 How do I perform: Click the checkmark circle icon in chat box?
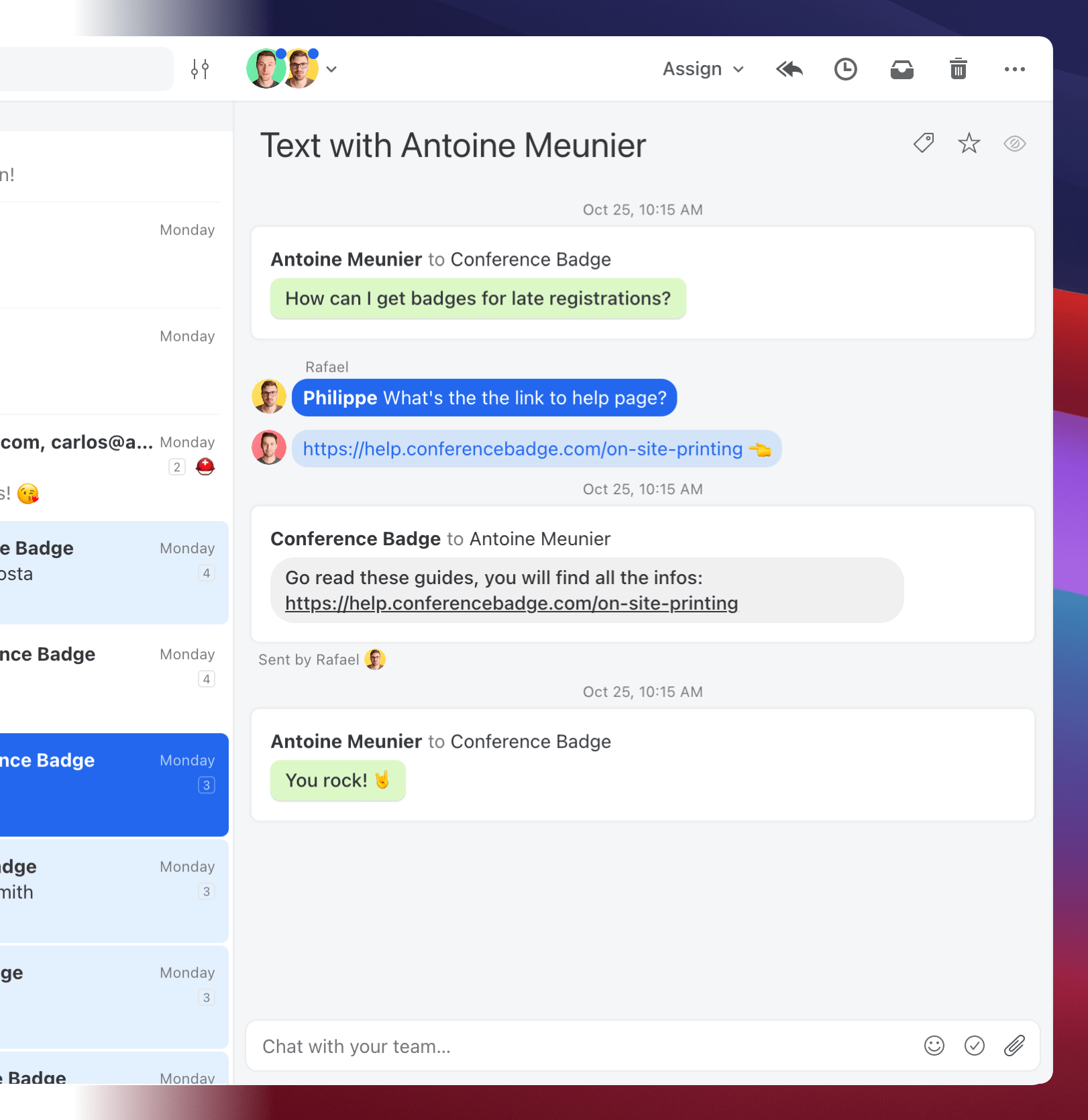(975, 1046)
